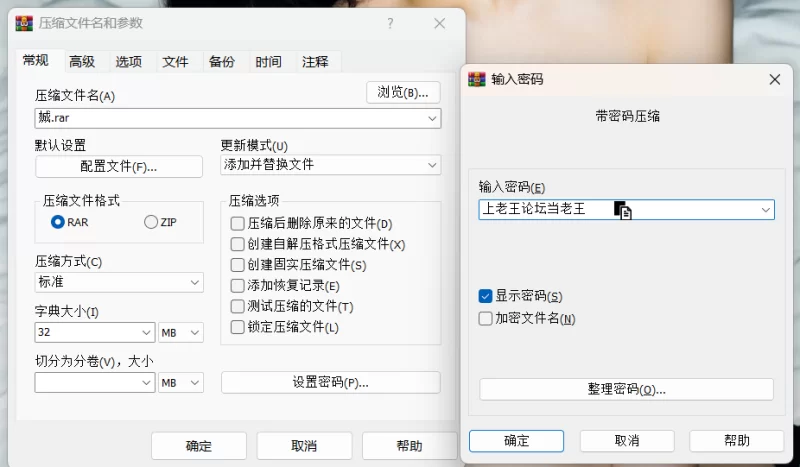The image size is (800, 467).
Task: Open the volume size MB unit dropdown
Action: pyautogui.click(x=181, y=383)
